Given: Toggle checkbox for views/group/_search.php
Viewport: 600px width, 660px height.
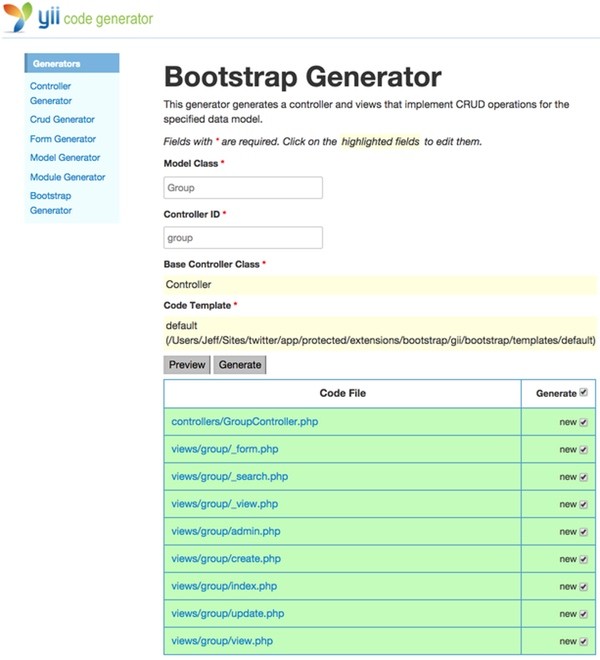Looking at the screenshot, I should pyautogui.click(x=584, y=477).
